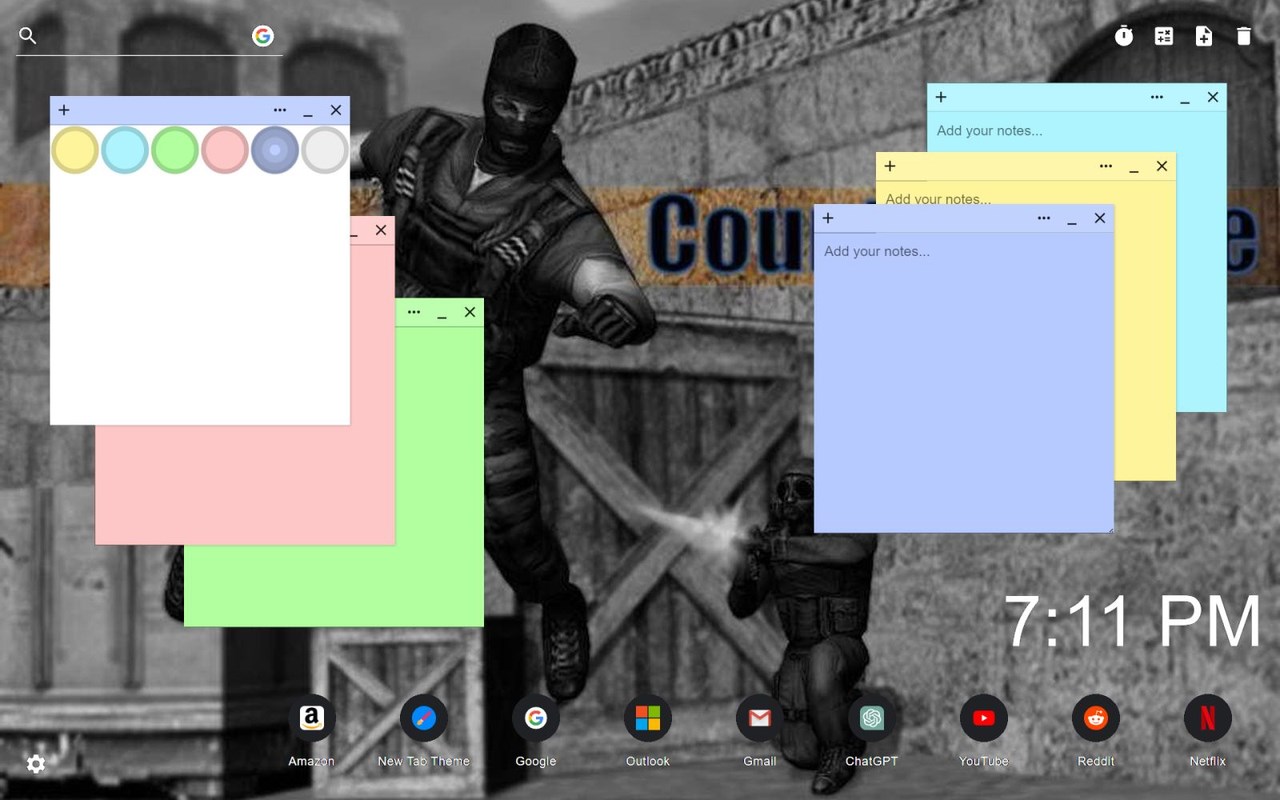
Task: Click plus icon on cyan note
Action: coord(941,97)
